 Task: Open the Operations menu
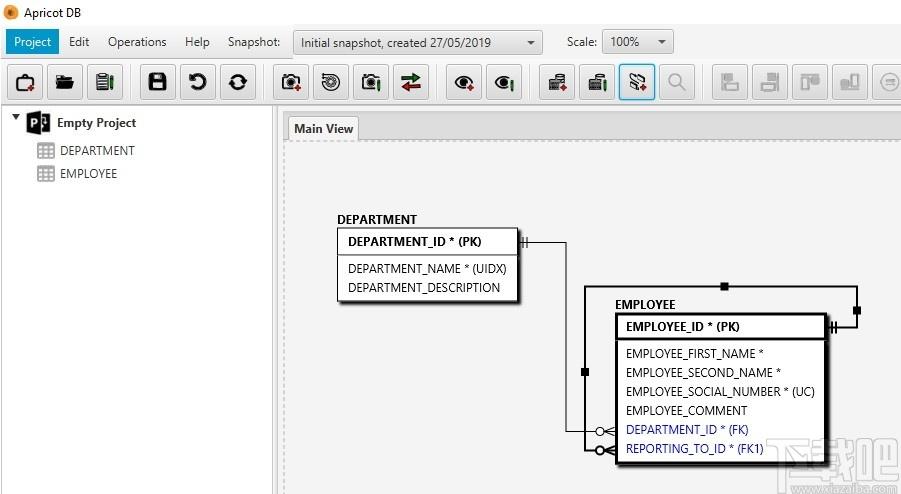pyautogui.click(x=137, y=42)
